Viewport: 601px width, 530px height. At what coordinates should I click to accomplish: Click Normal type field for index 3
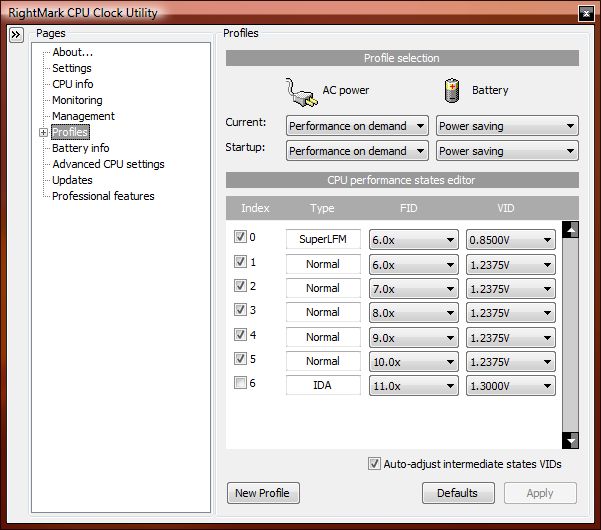click(x=323, y=312)
